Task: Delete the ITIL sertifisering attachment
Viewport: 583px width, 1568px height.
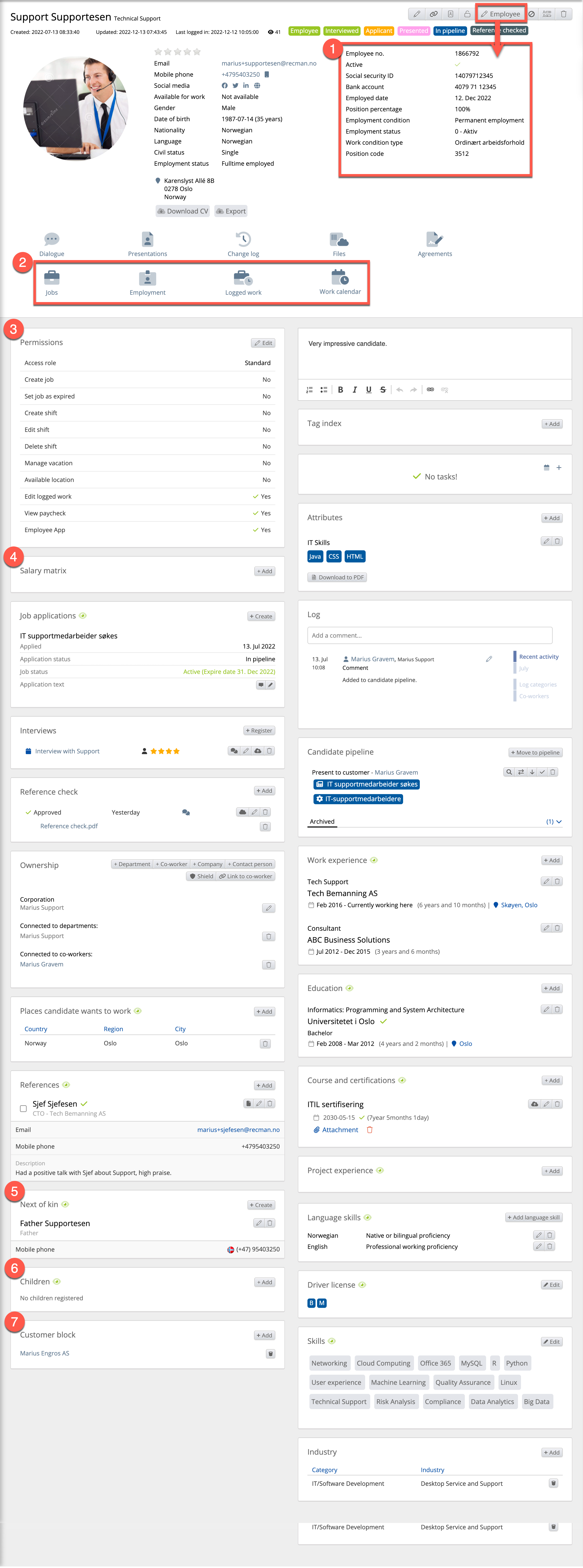Action: [369, 1130]
